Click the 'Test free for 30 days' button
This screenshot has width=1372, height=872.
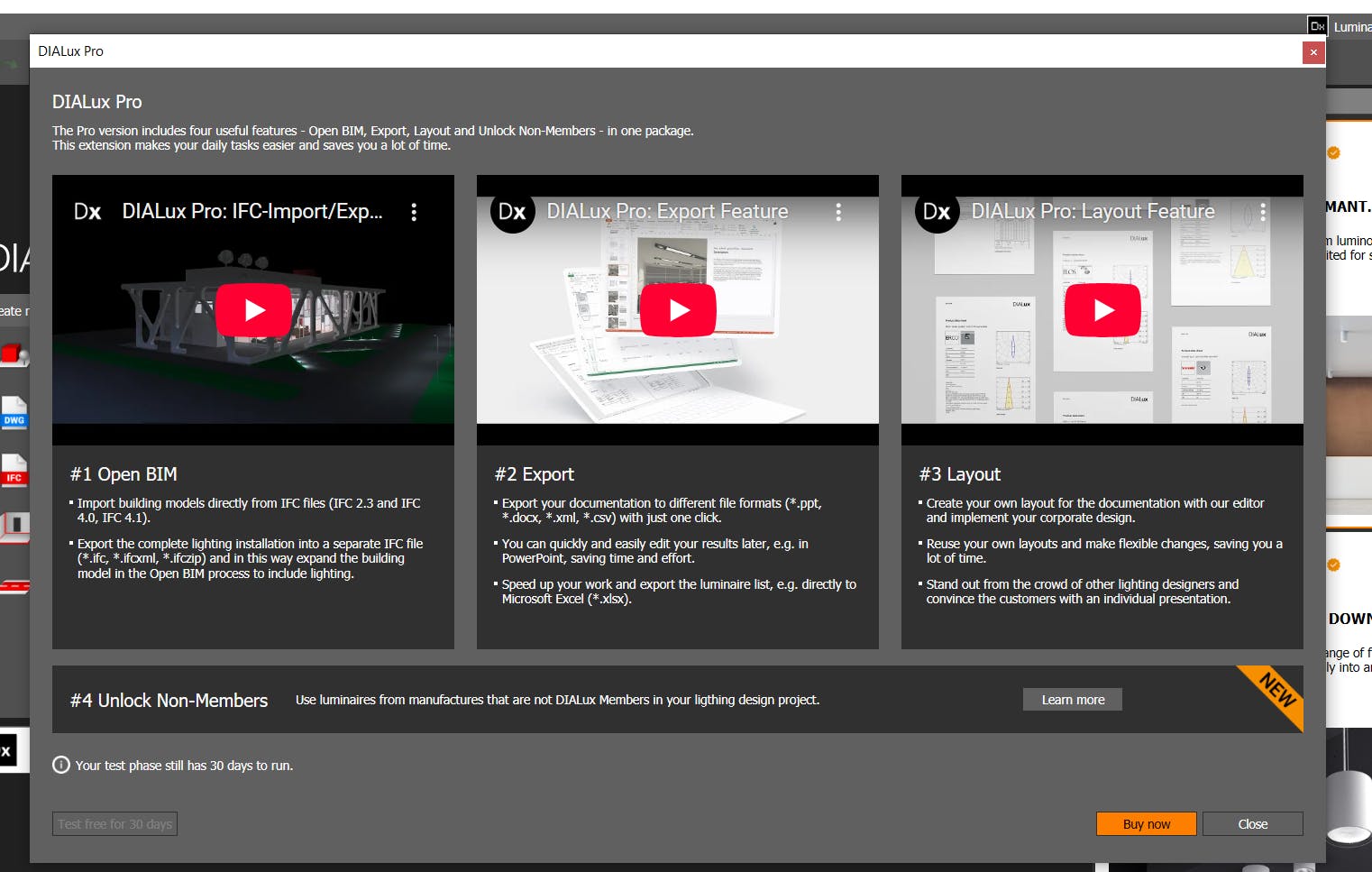(114, 824)
